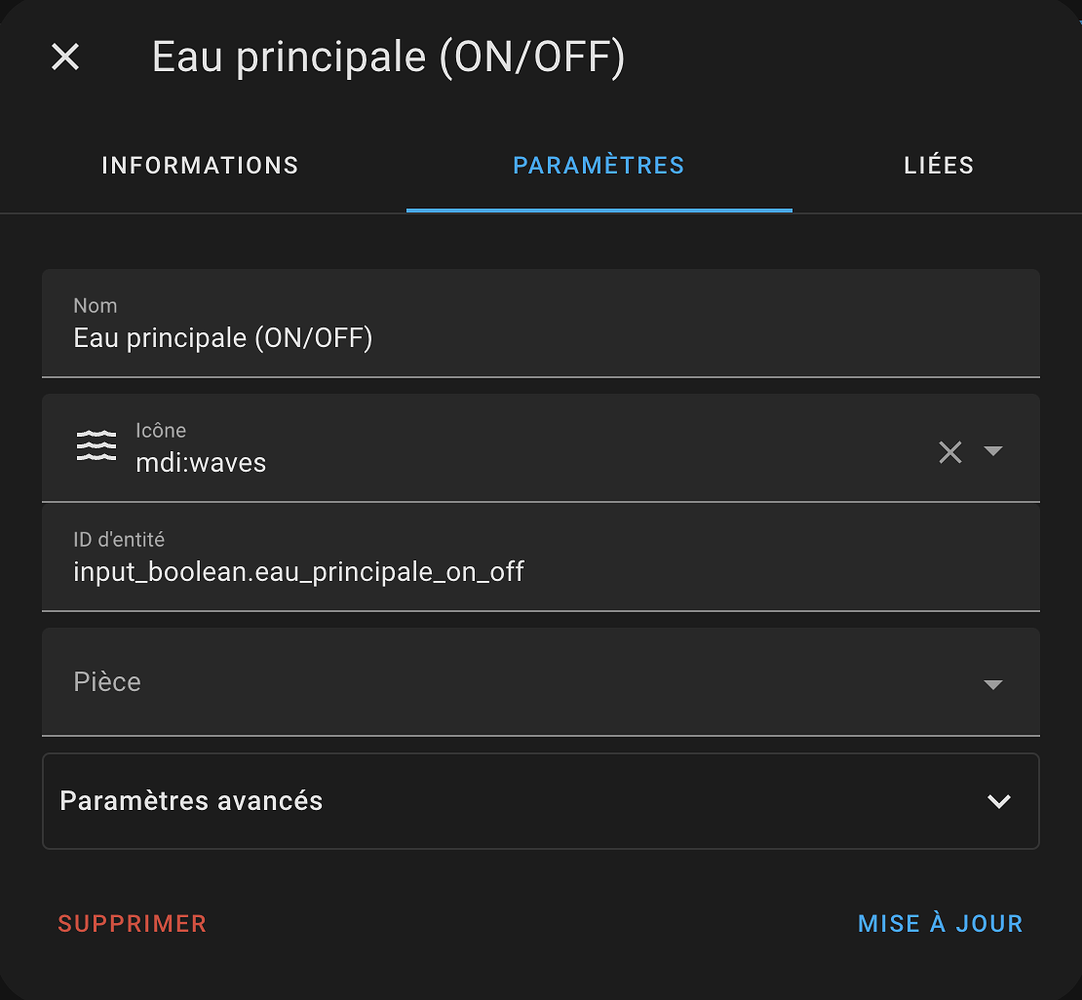Screen dimensions: 1082x1000
Task: Click the Paramètres avancés section label
Action: 192,801
